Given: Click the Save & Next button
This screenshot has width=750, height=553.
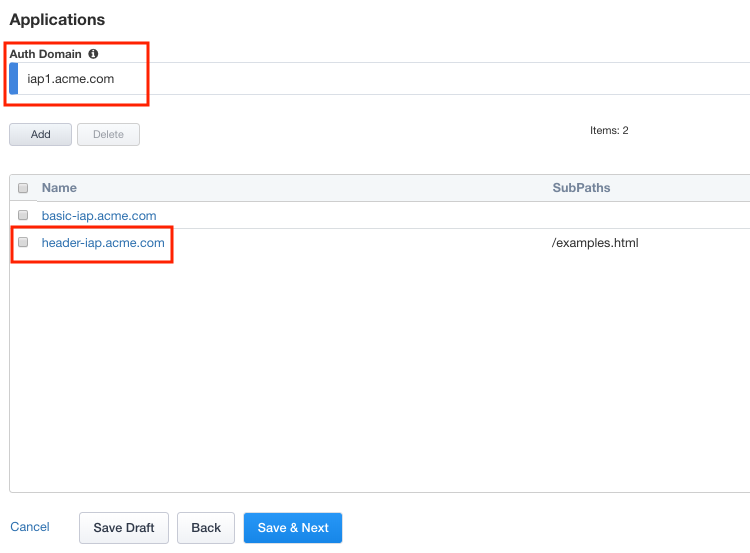Looking at the screenshot, I should click(x=293, y=528).
